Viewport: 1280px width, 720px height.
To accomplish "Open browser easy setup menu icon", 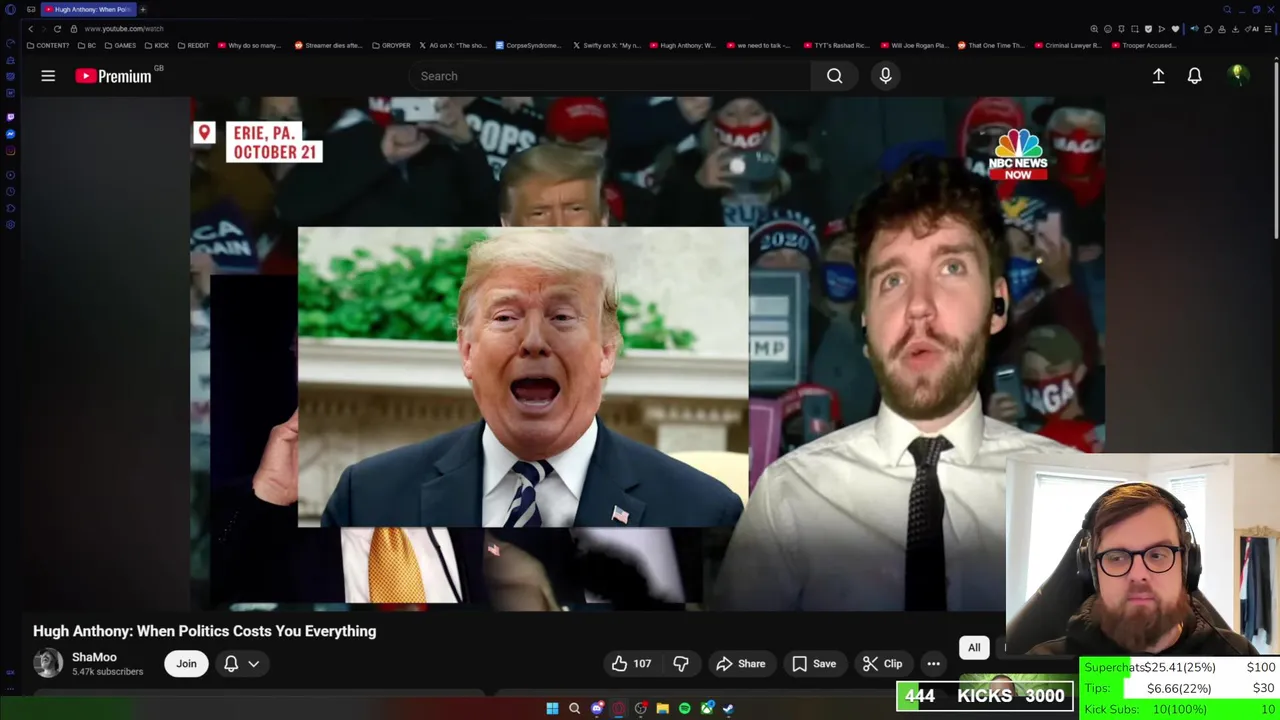I will tap(1268, 29).
